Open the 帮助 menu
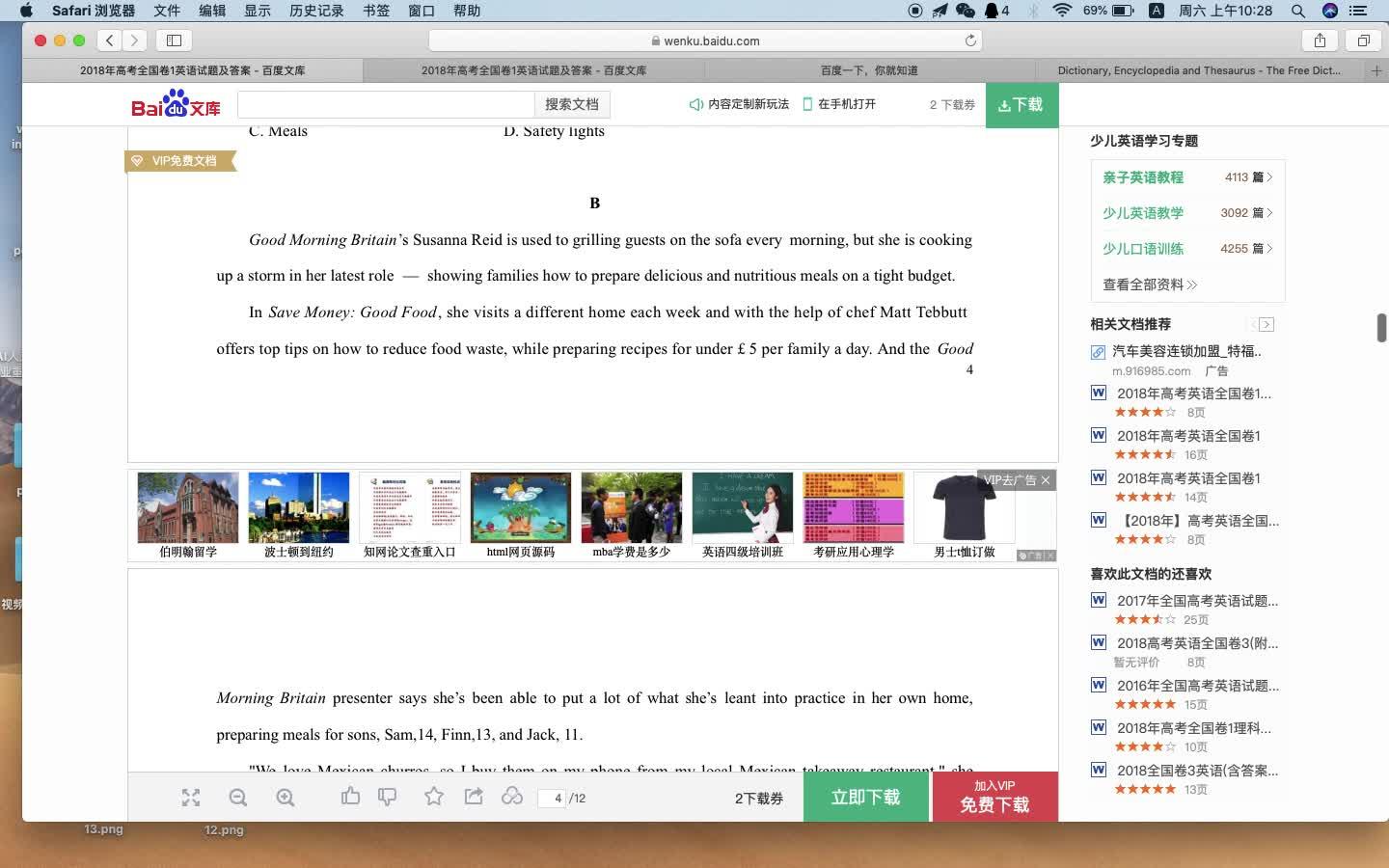1389x868 pixels. click(467, 11)
